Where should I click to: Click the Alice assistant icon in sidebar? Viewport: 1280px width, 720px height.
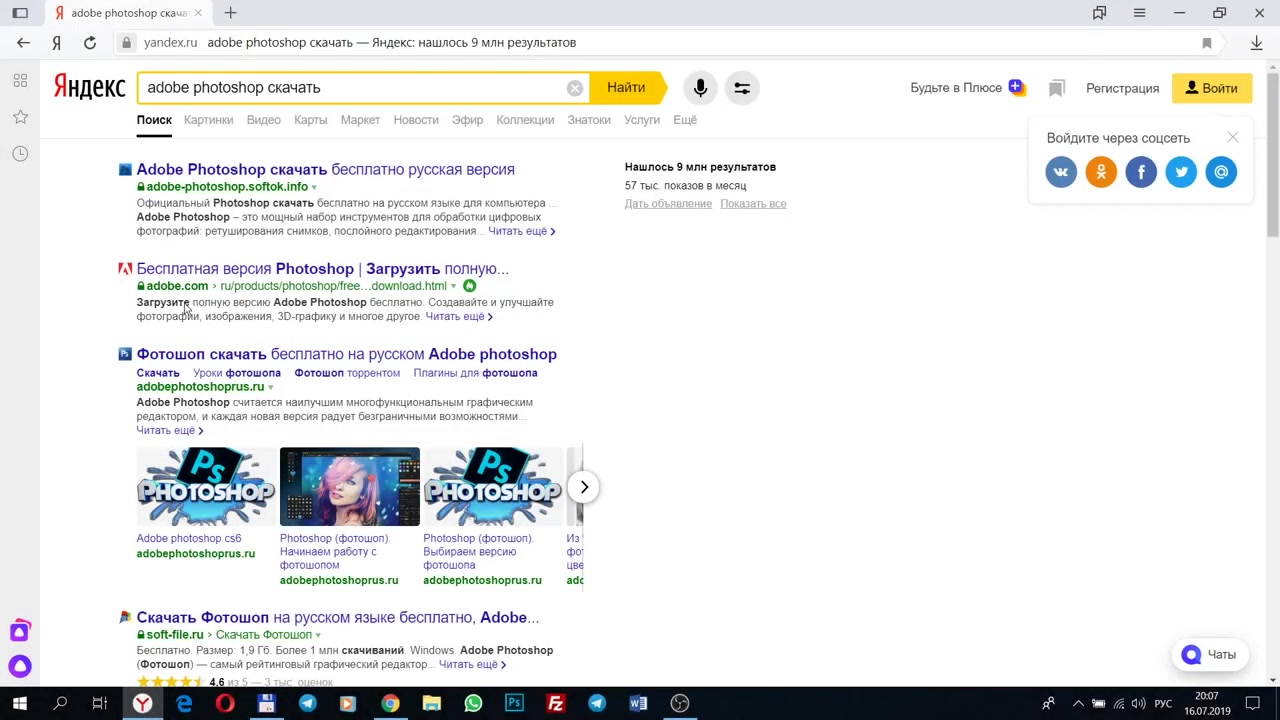click(20, 666)
